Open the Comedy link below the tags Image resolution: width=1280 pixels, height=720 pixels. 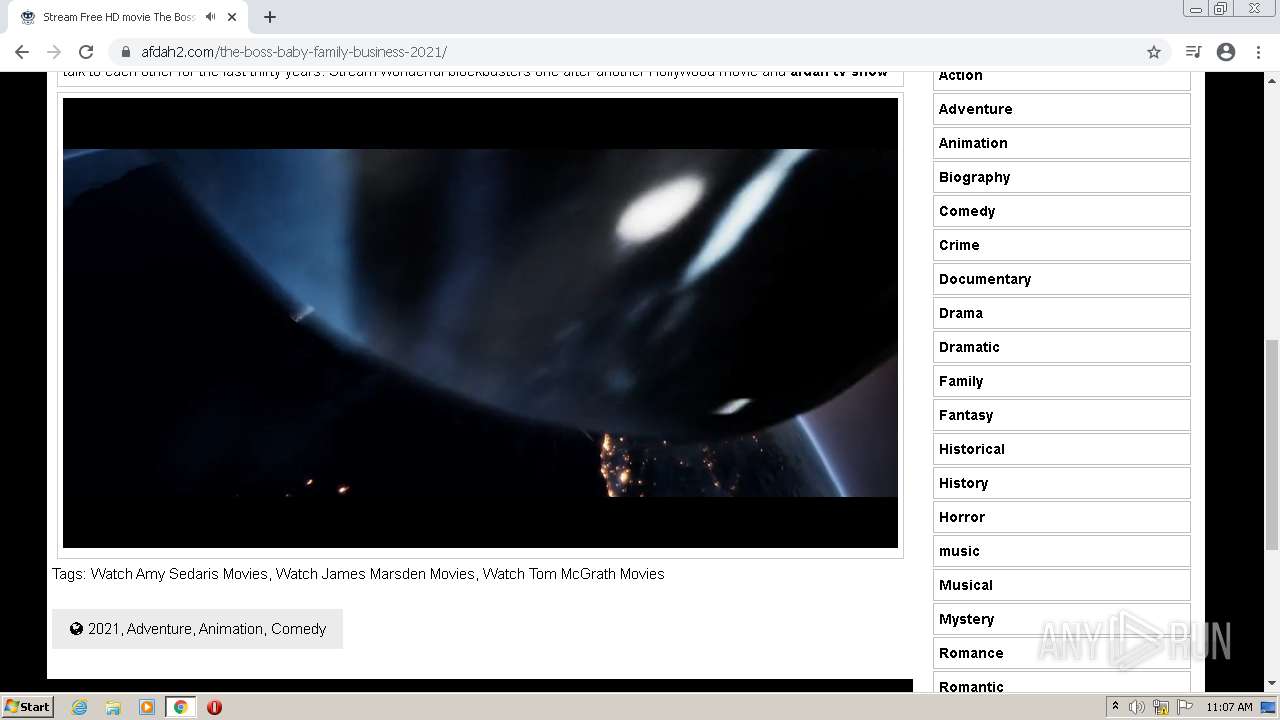(x=299, y=629)
